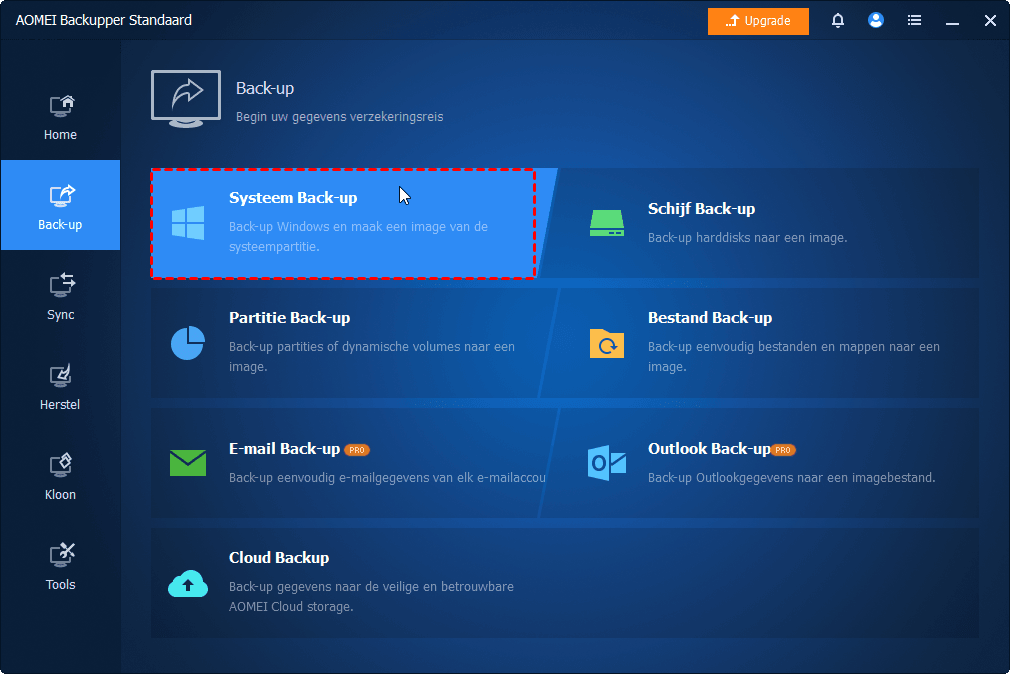Select the Back-up tab in sidebar

pos(61,205)
